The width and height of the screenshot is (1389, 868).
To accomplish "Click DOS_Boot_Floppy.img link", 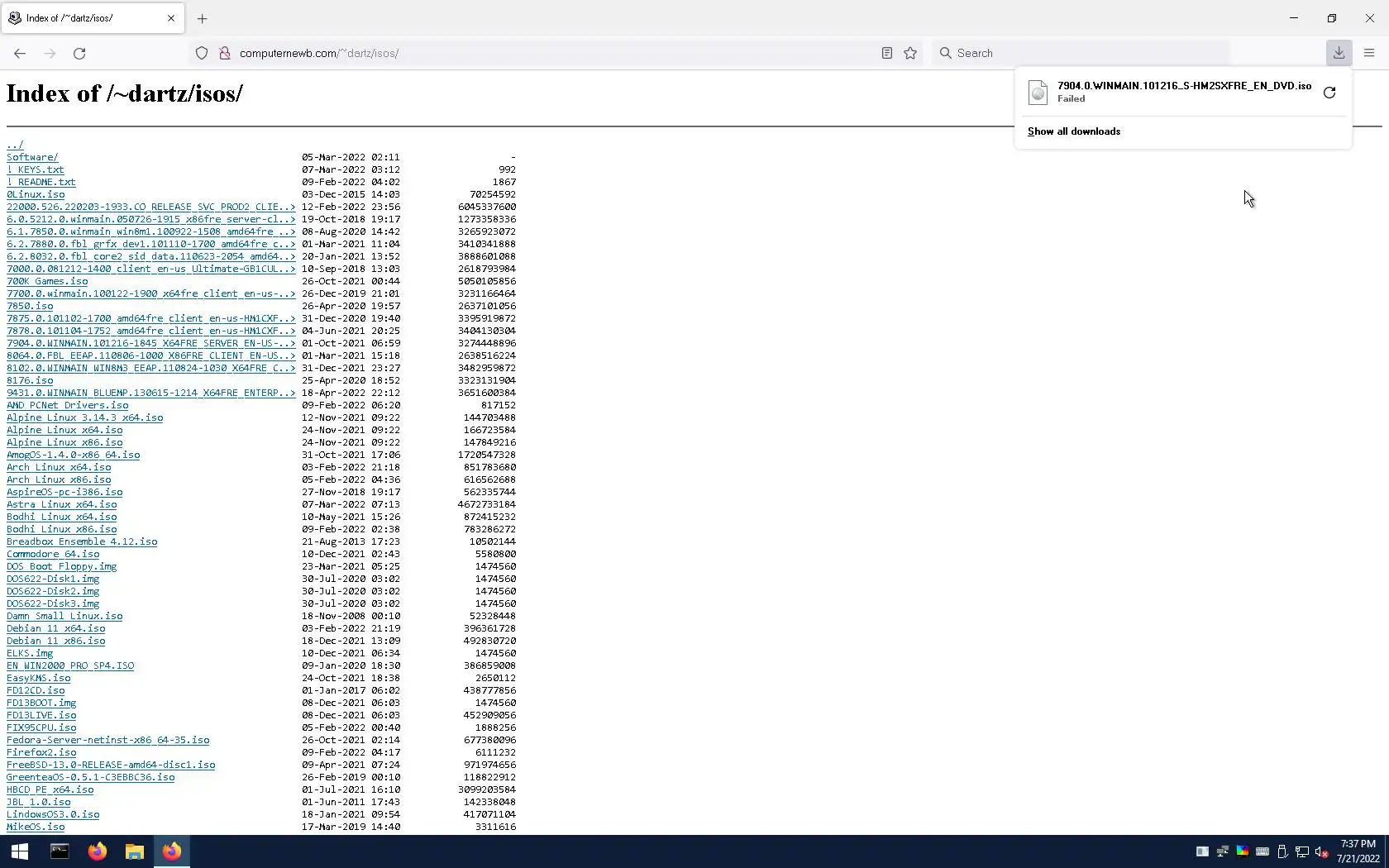I will pos(62,566).
